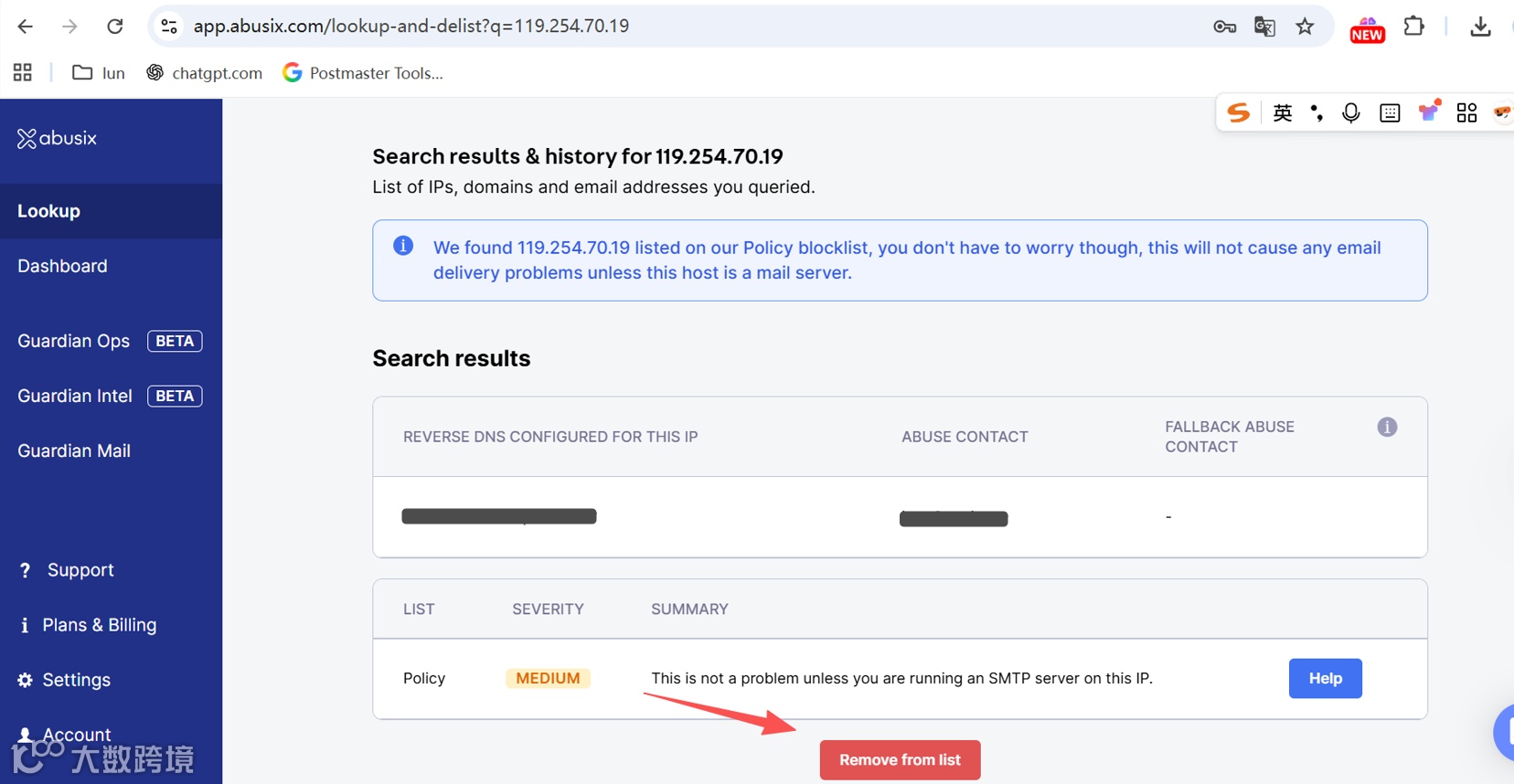The height and width of the screenshot is (784, 1514).
Task: Click the blue Help button
Action: 1325,678
